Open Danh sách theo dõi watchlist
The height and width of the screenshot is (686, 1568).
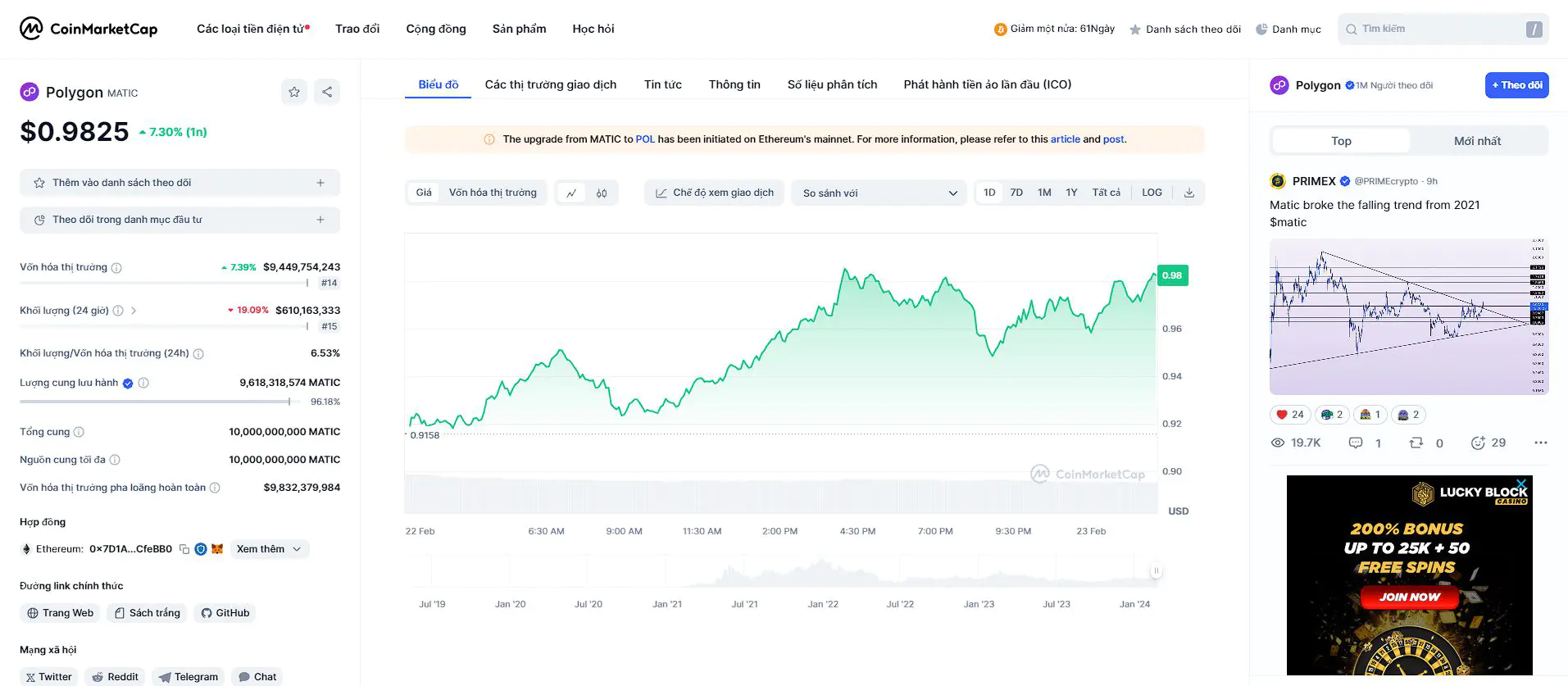click(x=1185, y=30)
